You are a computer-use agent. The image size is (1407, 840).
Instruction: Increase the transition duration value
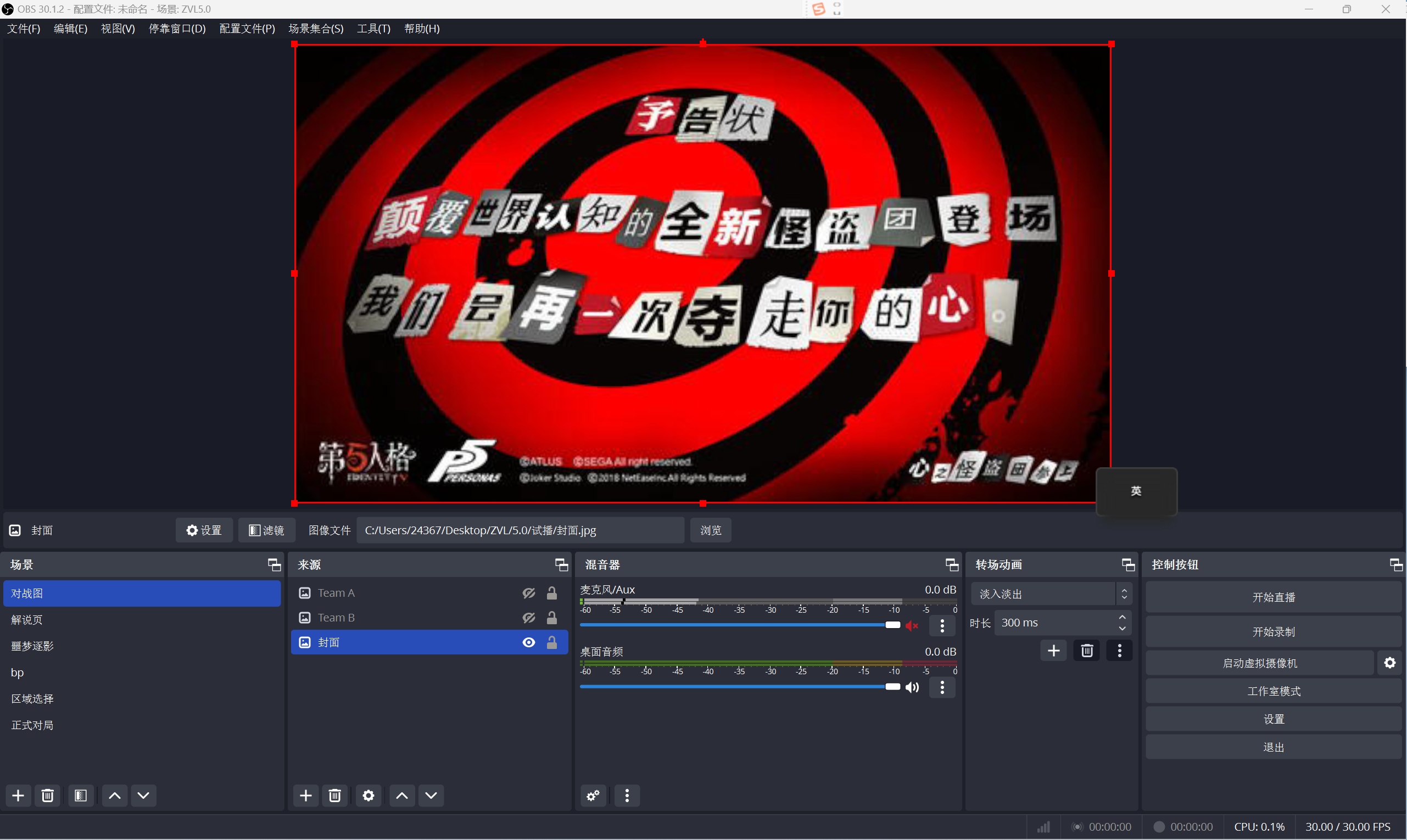(1122, 617)
